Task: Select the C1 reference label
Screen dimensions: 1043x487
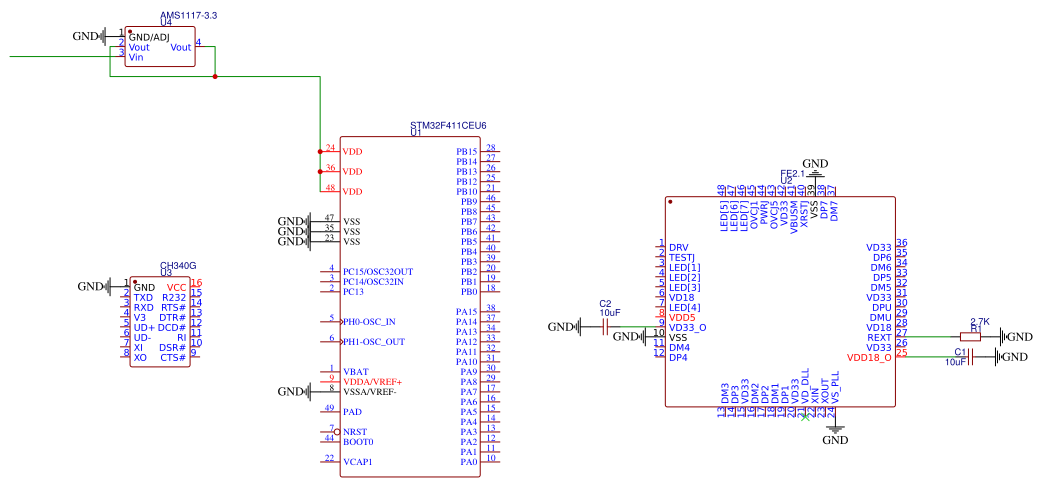Action: (x=960, y=351)
